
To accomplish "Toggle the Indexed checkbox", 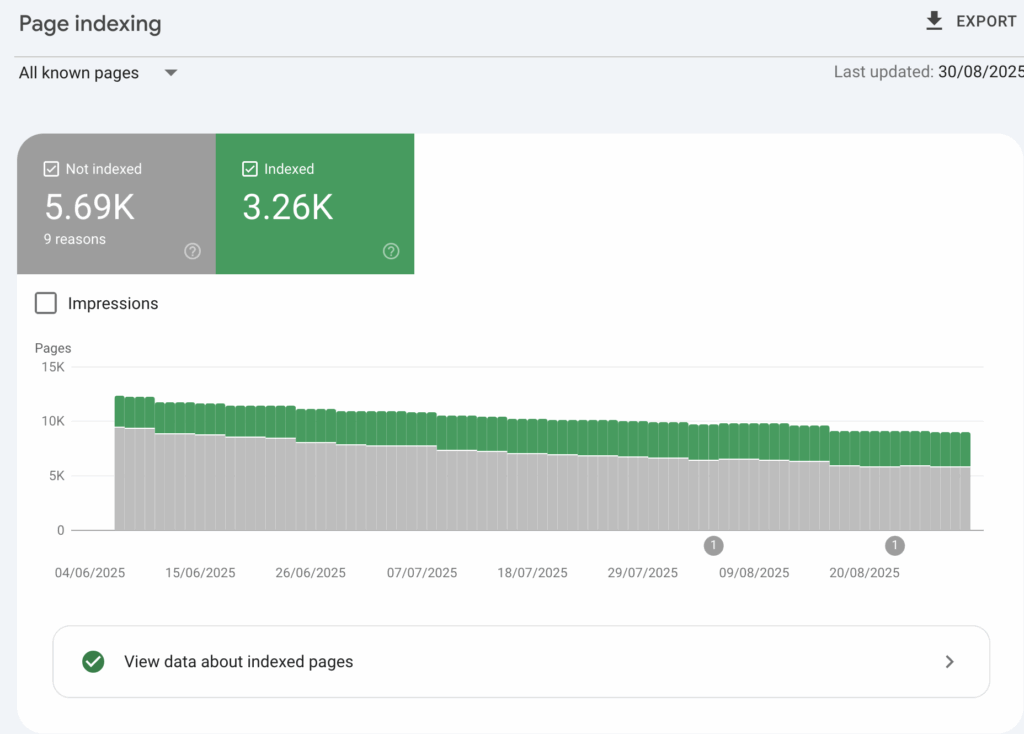I will tap(250, 169).
